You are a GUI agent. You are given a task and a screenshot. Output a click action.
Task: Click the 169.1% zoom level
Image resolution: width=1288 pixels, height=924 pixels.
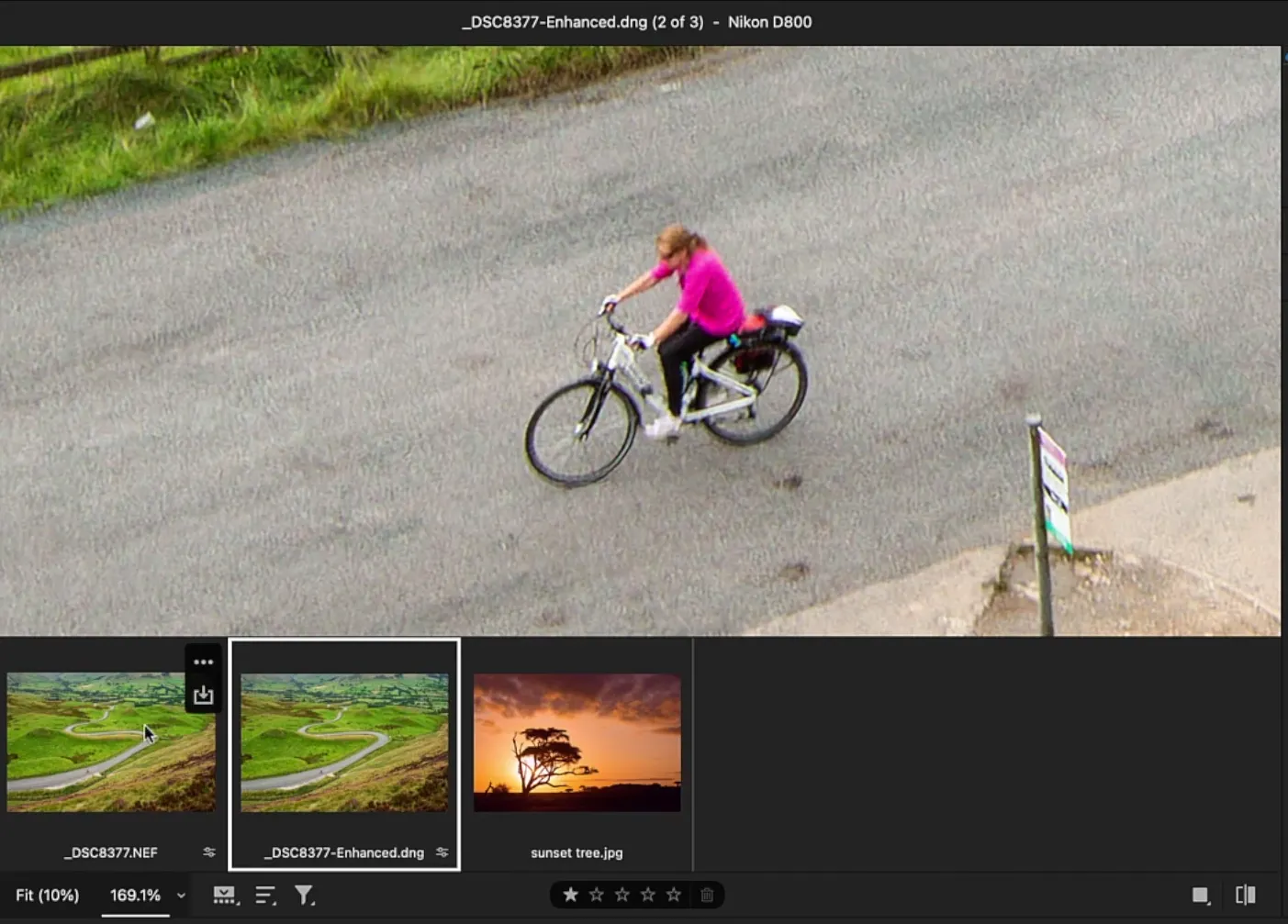coord(135,895)
